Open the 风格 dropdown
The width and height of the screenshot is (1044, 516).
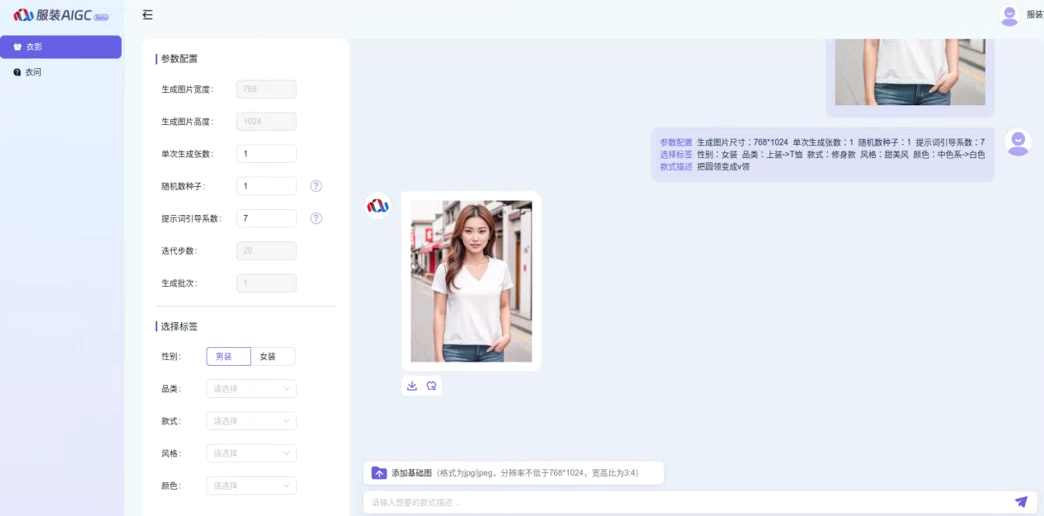pos(251,453)
